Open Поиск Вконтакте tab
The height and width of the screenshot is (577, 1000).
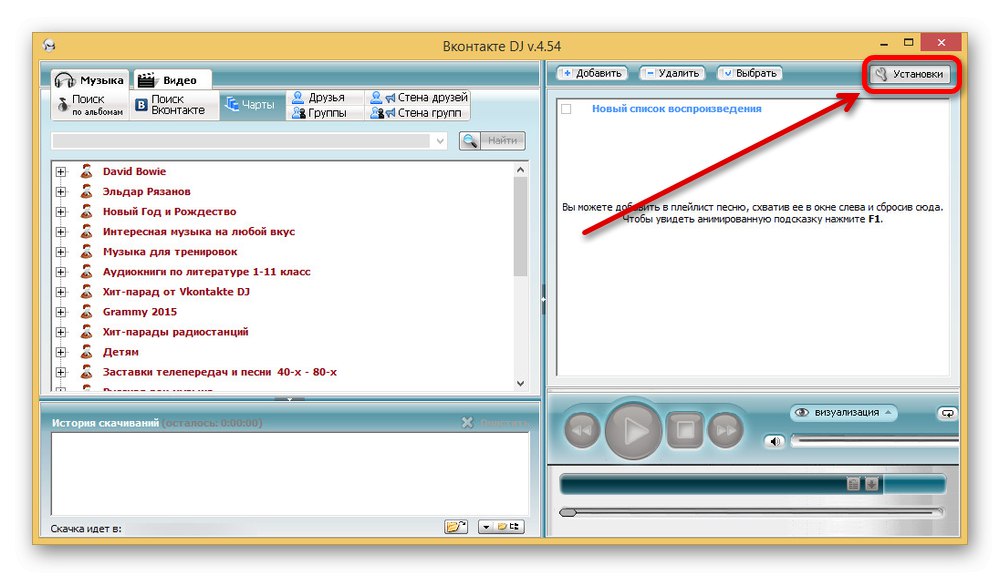[173, 105]
